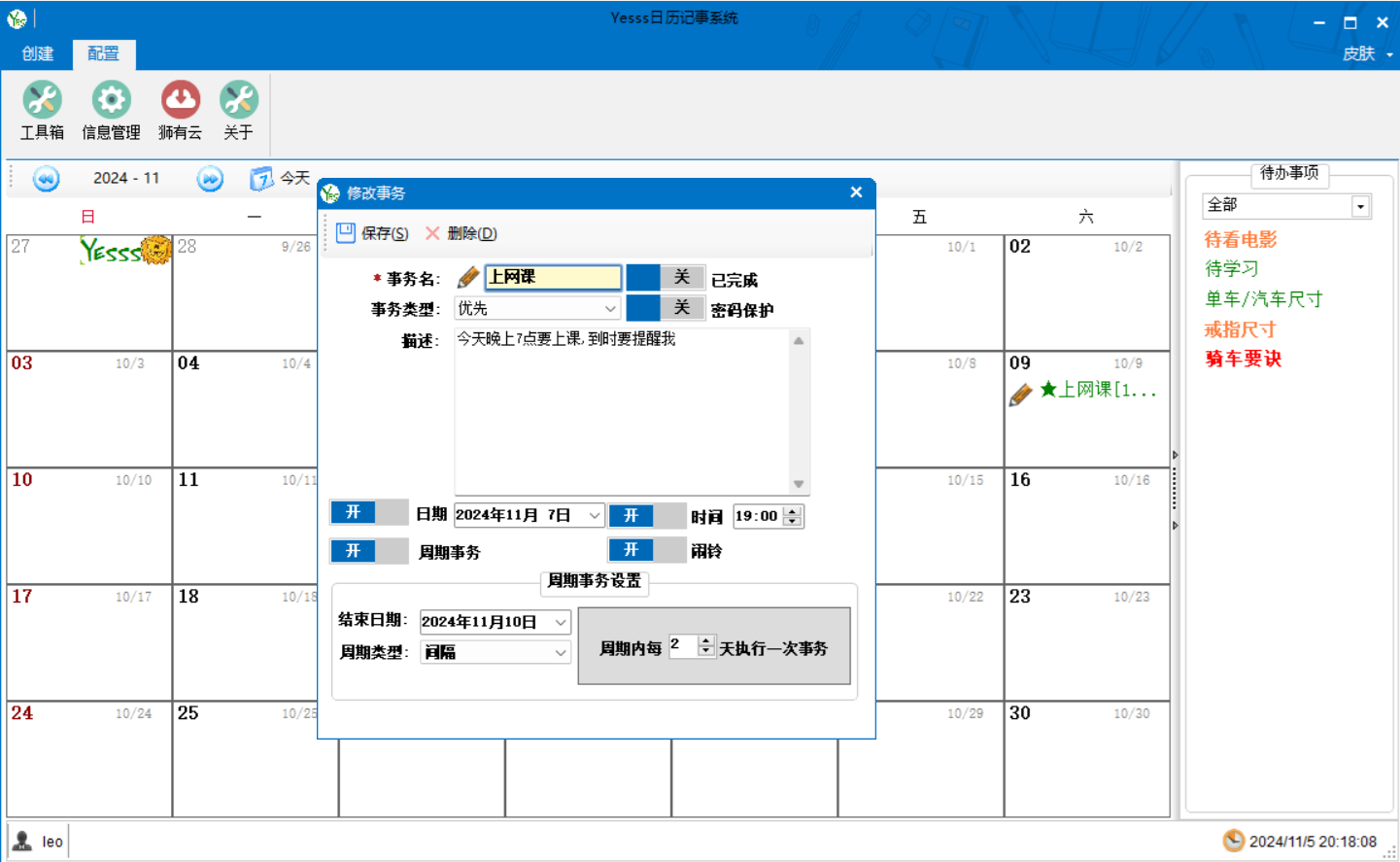This screenshot has height=862, width=1400.
Task: Click the pencil icon beside 事务名
Action: coord(468,278)
